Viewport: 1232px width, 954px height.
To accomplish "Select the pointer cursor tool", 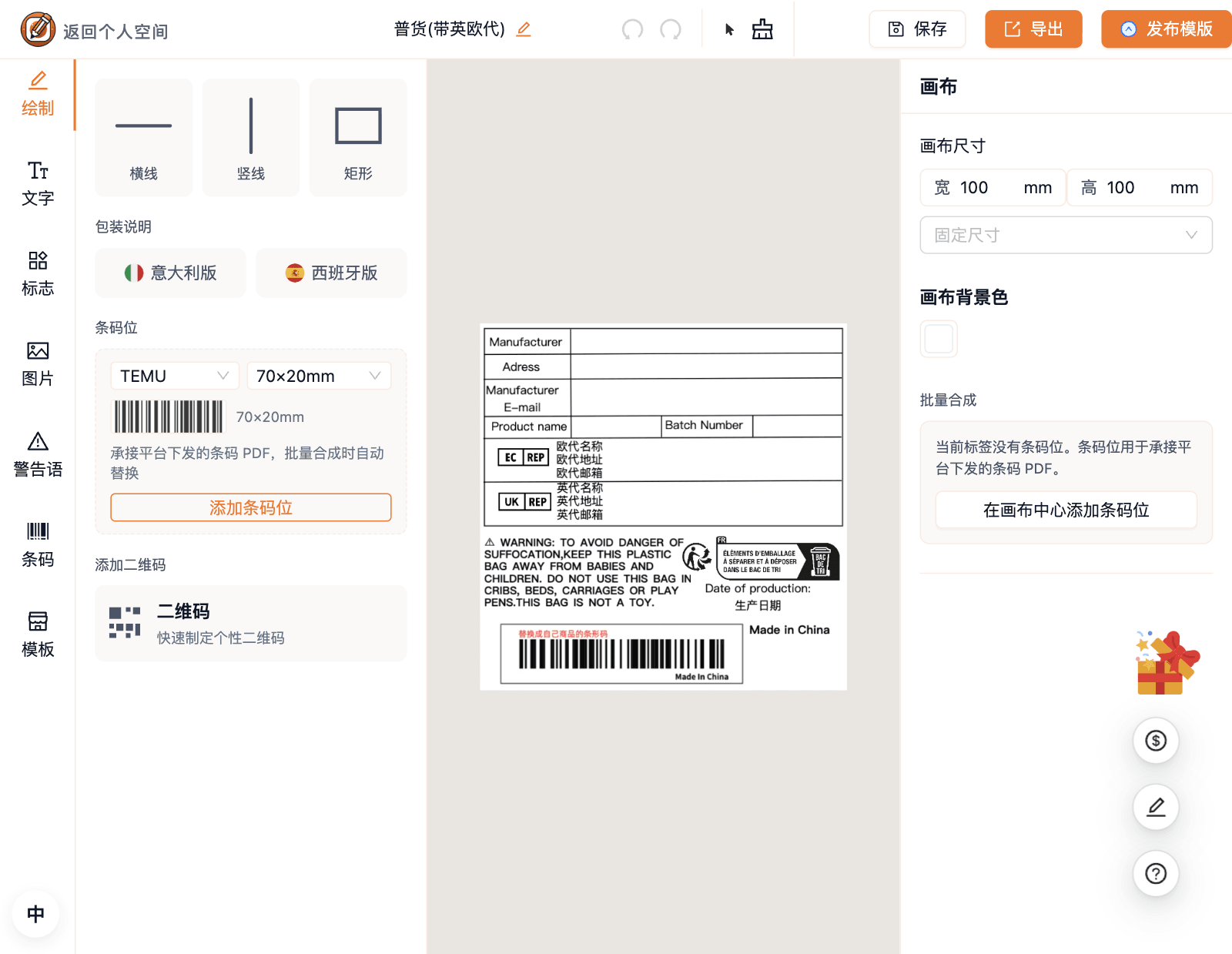I will (729, 29).
